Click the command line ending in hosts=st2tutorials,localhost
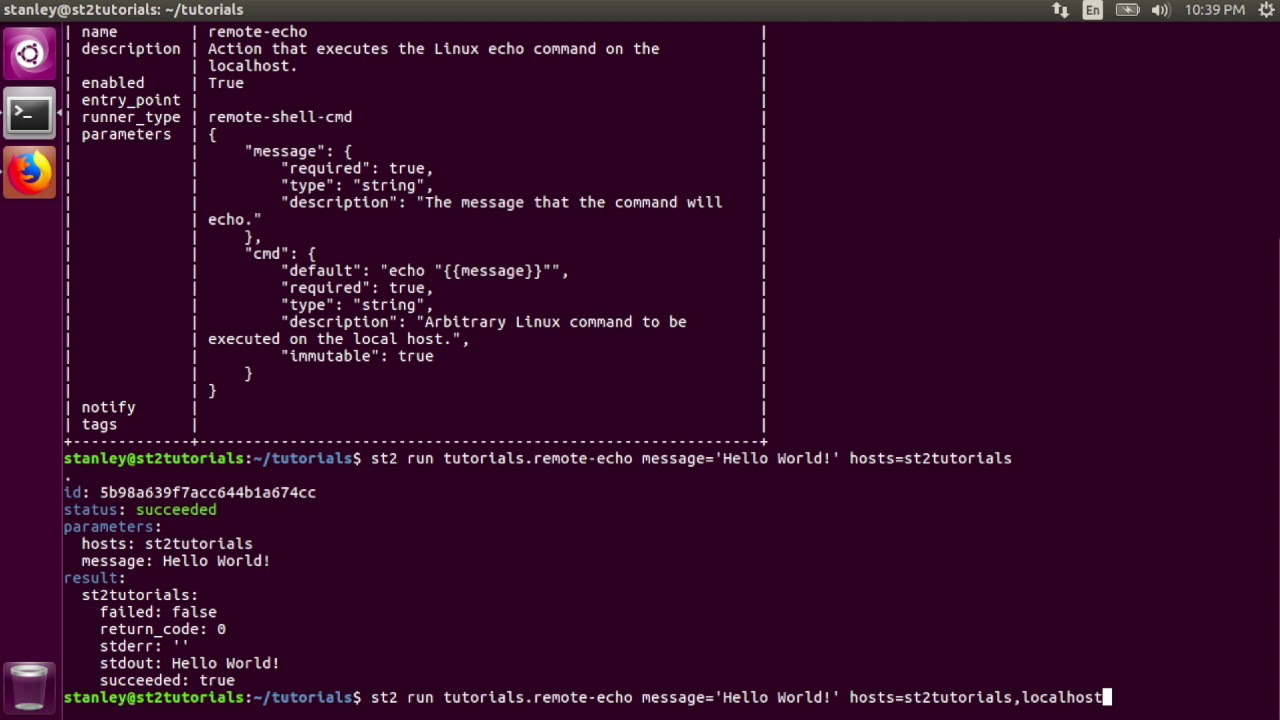The height and width of the screenshot is (720, 1280). [735, 697]
